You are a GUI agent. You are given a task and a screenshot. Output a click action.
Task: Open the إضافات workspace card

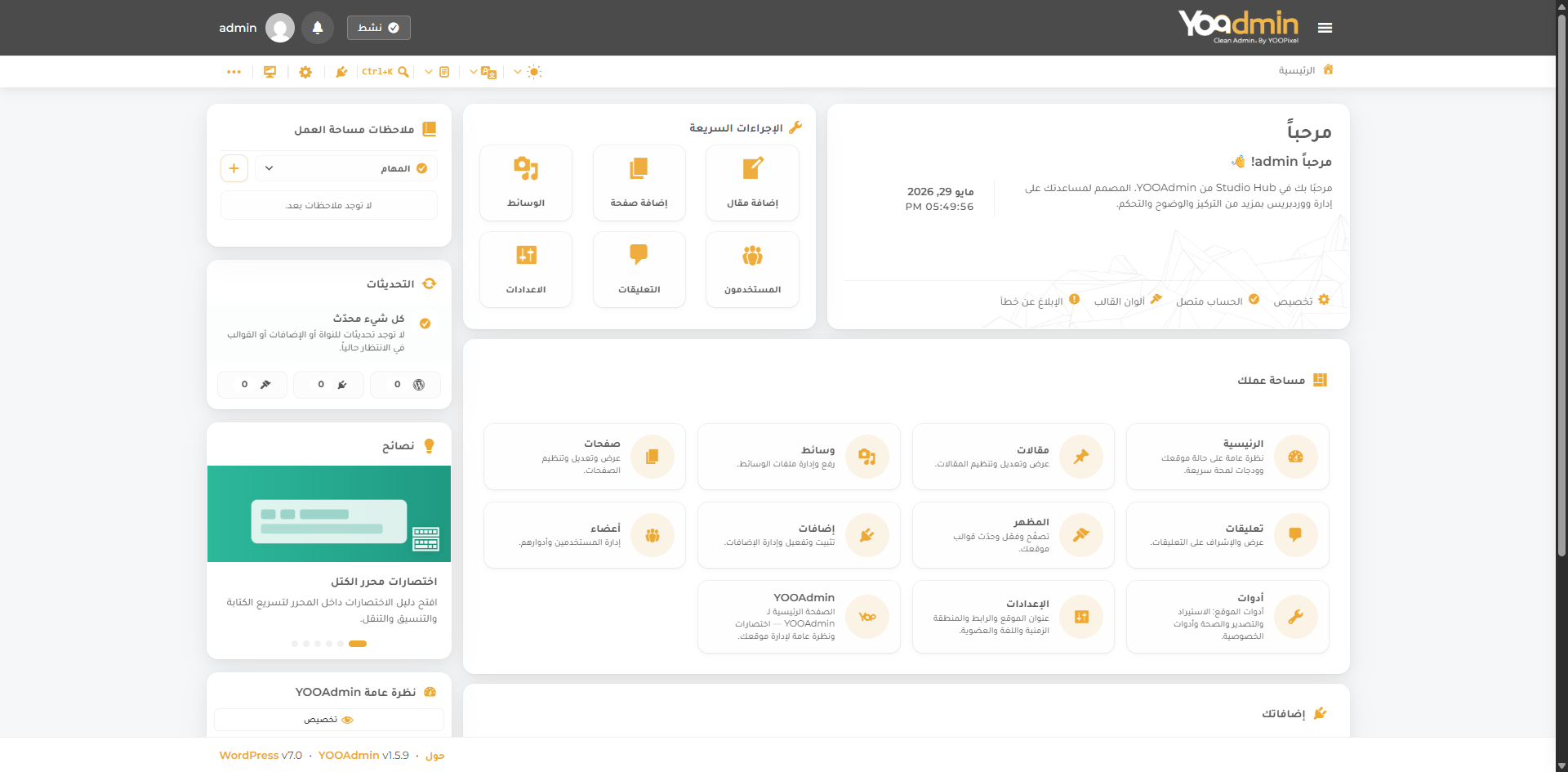coord(799,535)
